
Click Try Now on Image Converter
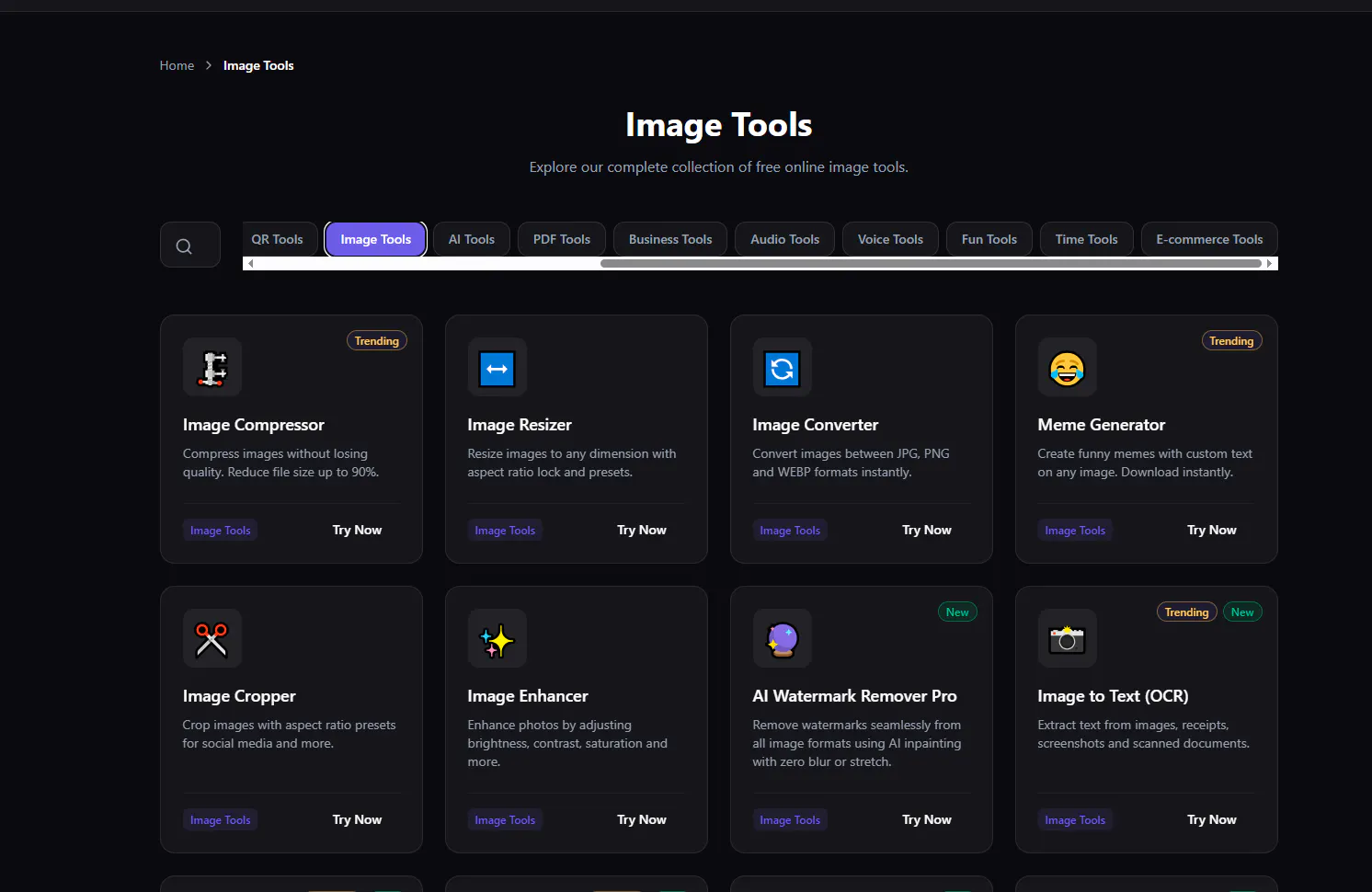[x=927, y=530]
